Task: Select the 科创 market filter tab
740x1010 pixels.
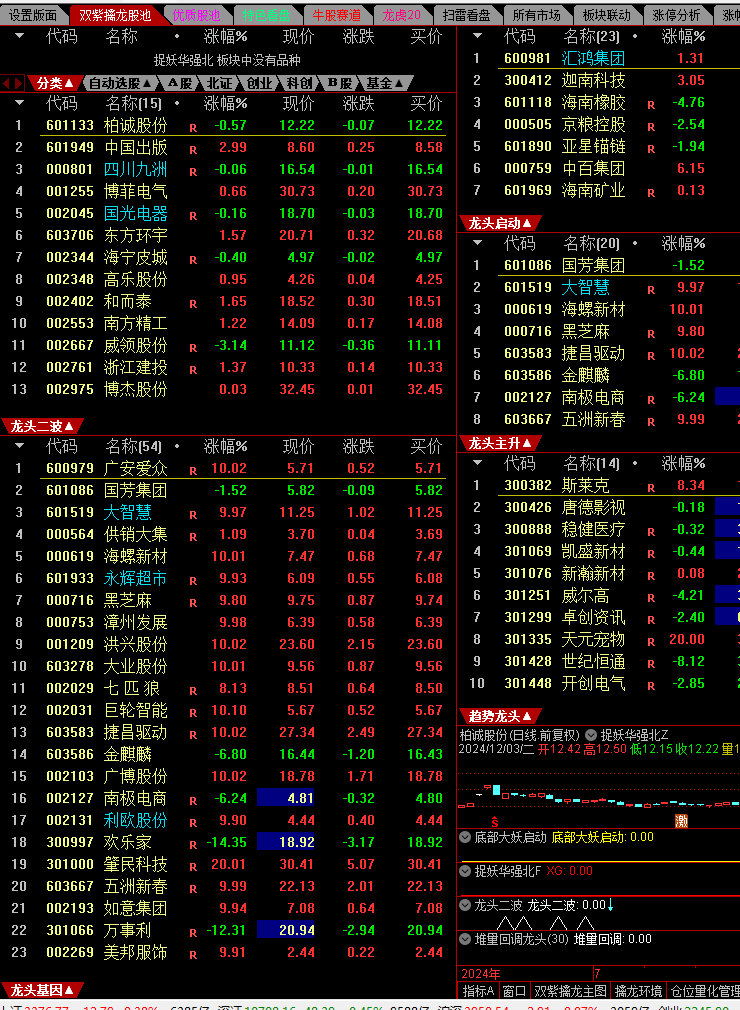Action: [299, 83]
